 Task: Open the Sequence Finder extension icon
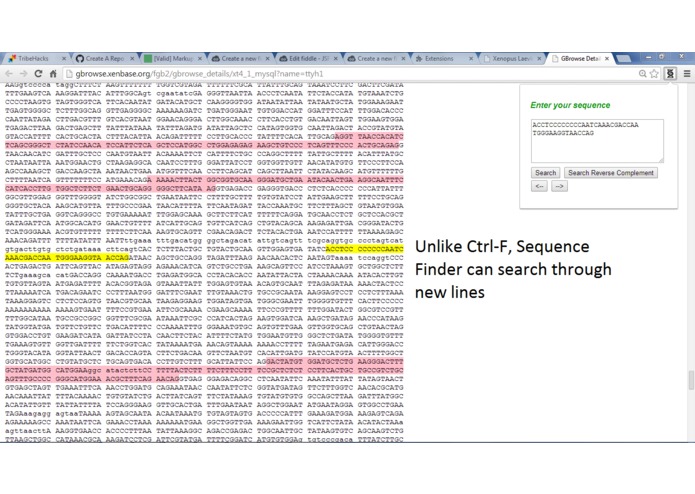pos(670,74)
